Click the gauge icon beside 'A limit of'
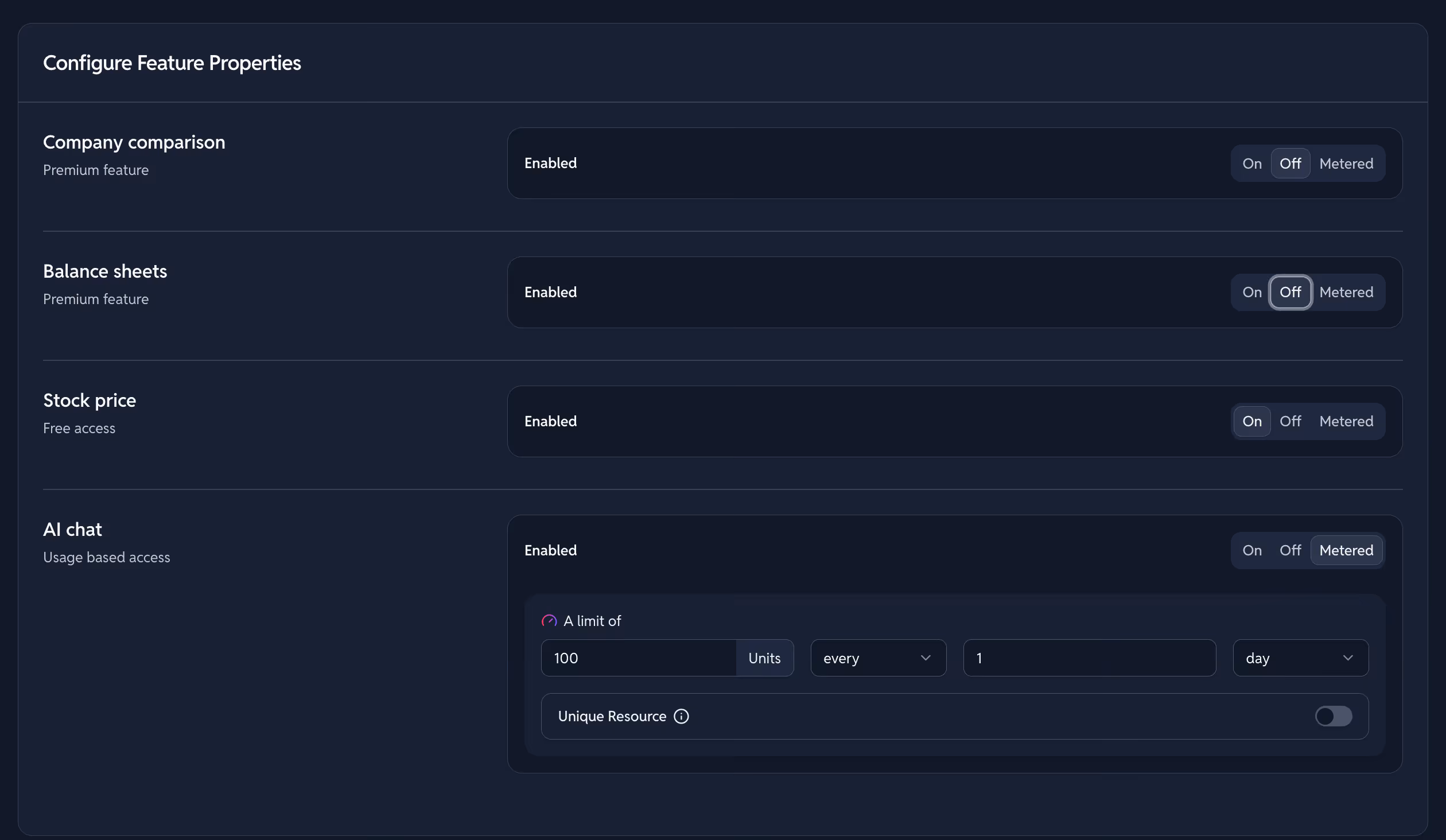Screen dimensions: 1446x840 (x=549, y=621)
